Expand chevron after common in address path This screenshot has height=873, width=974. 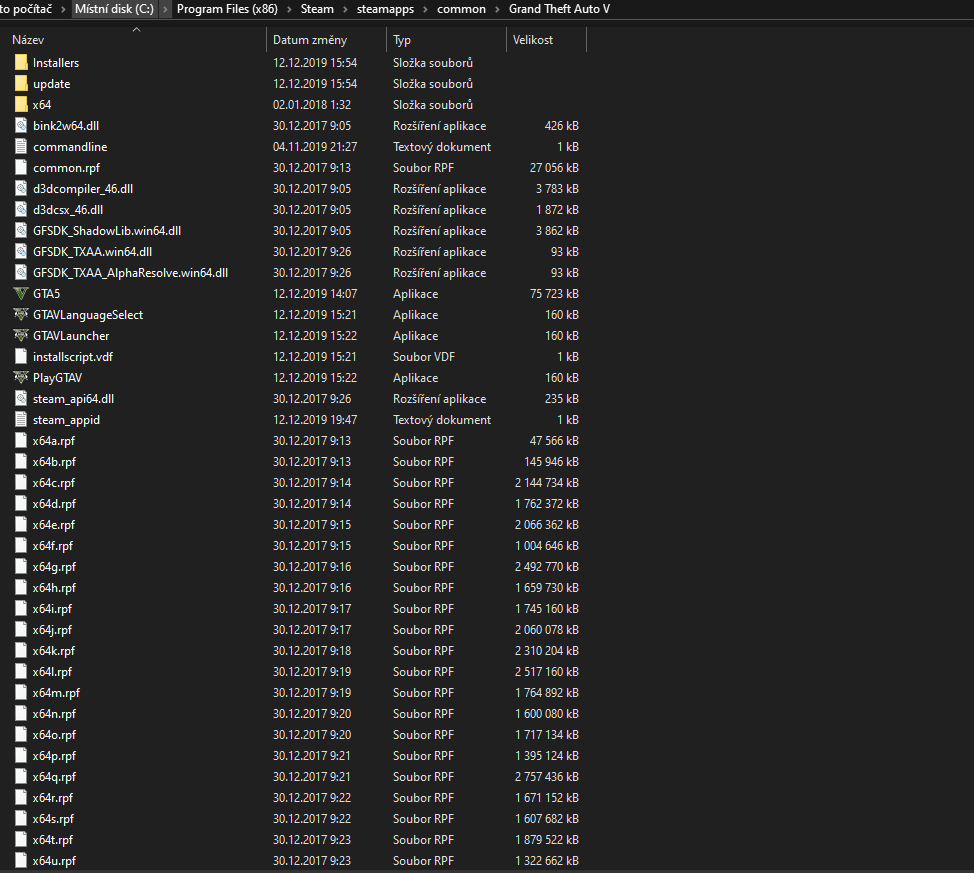(498, 9)
